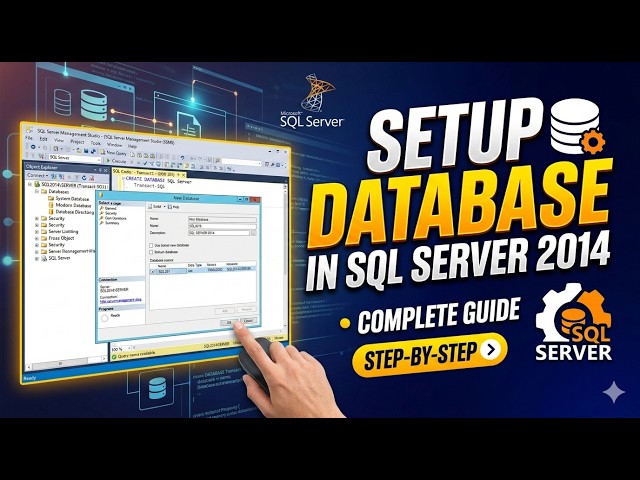Viewport: 640px width, 480px height.
Task: Open the Help menu in Management Studio
Action: coord(132,146)
